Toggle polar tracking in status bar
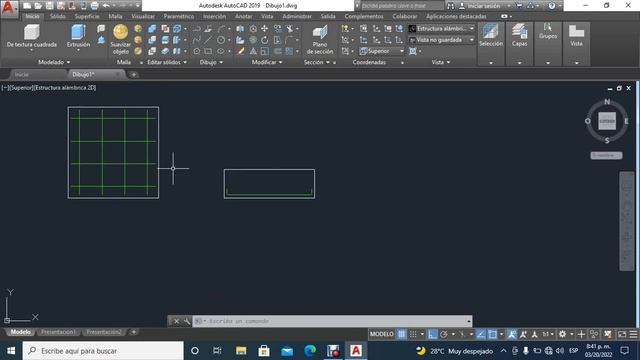Viewport: 640px width, 360px height. (x=444, y=334)
